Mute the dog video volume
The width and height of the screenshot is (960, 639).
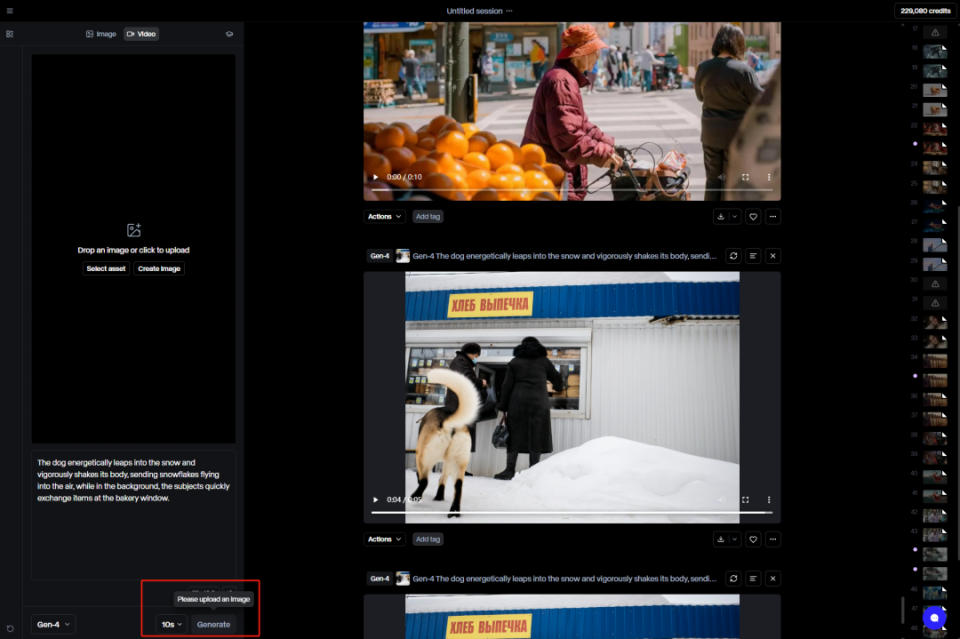[721, 500]
